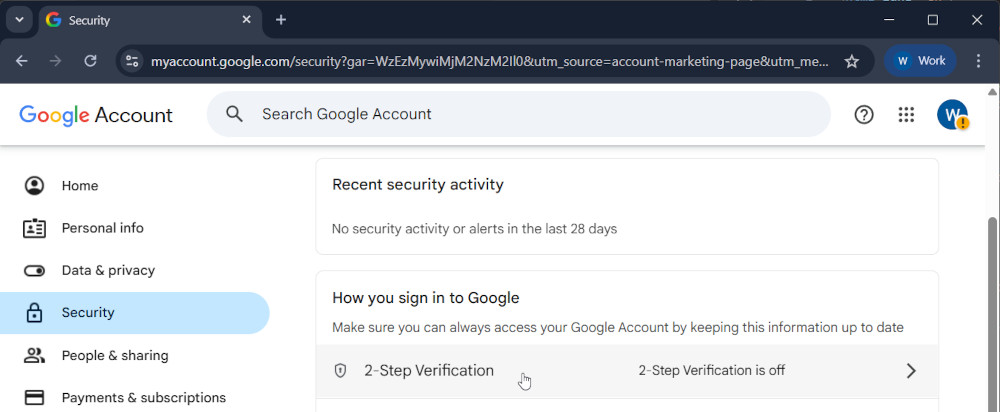Go back to previous page
The image size is (1000, 412).
pyautogui.click(x=22, y=61)
